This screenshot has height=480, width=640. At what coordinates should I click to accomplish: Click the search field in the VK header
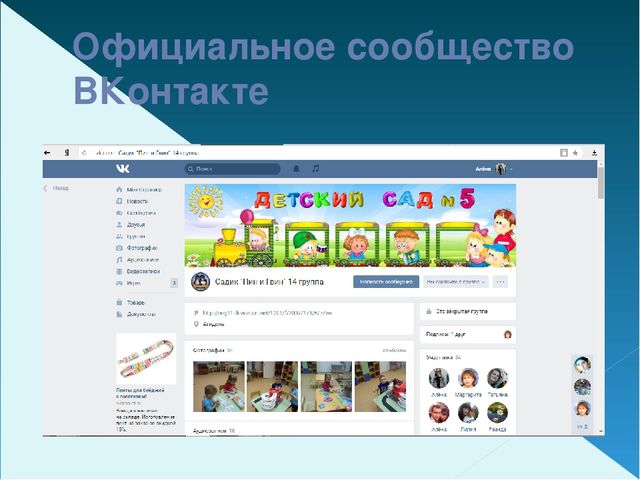click(233, 169)
